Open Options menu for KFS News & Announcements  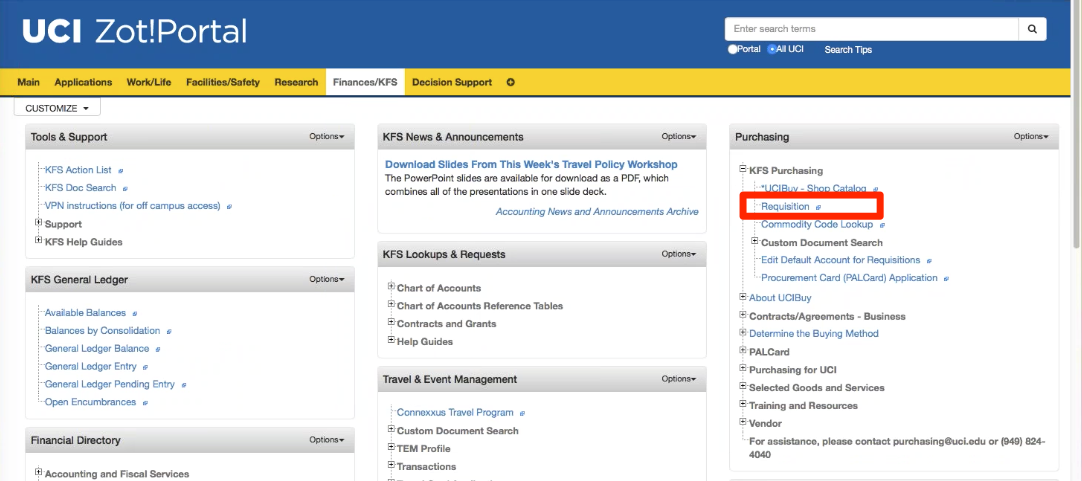coord(679,137)
